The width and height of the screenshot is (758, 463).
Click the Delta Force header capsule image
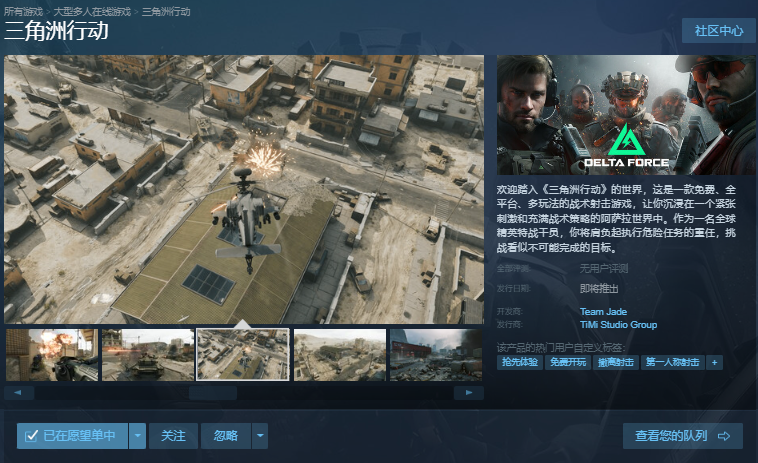tap(626, 115)
